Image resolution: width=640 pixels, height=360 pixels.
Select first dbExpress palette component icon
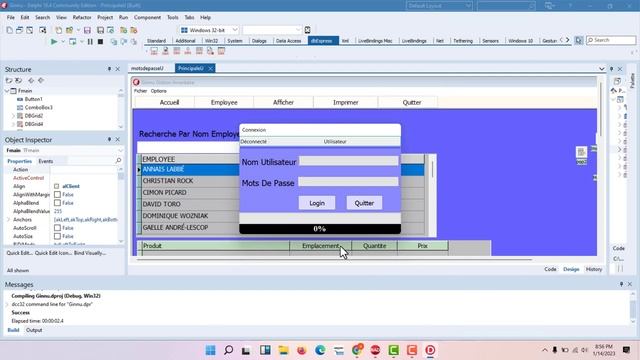pyautogui.click(x=154, y=51)
